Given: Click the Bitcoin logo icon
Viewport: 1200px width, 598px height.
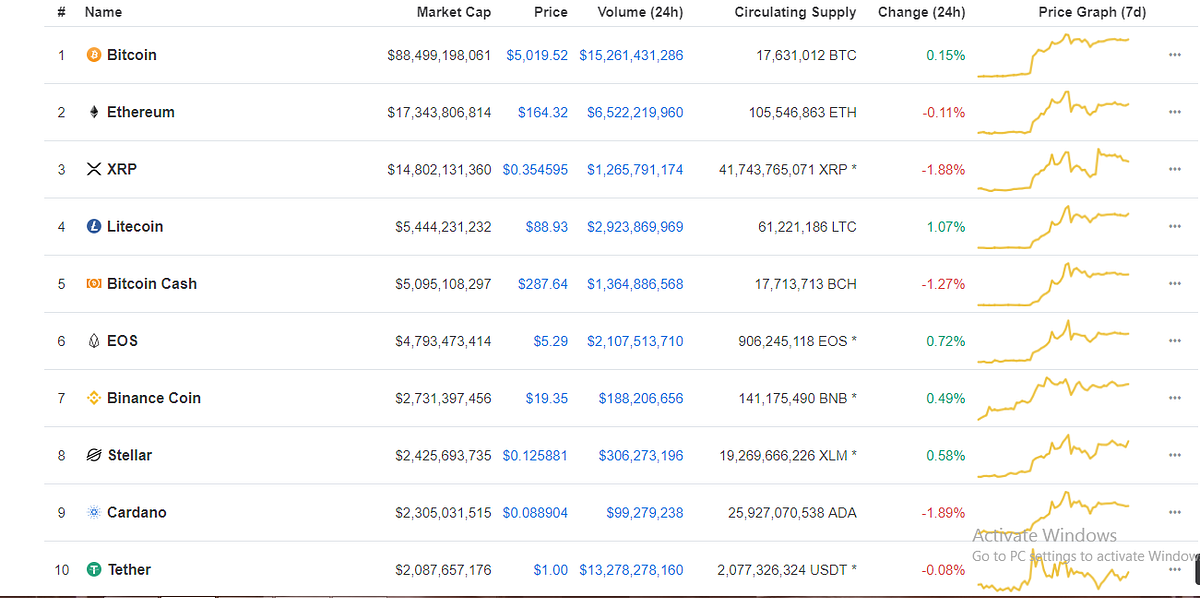Looking at the screenshot, I should 92,55.
